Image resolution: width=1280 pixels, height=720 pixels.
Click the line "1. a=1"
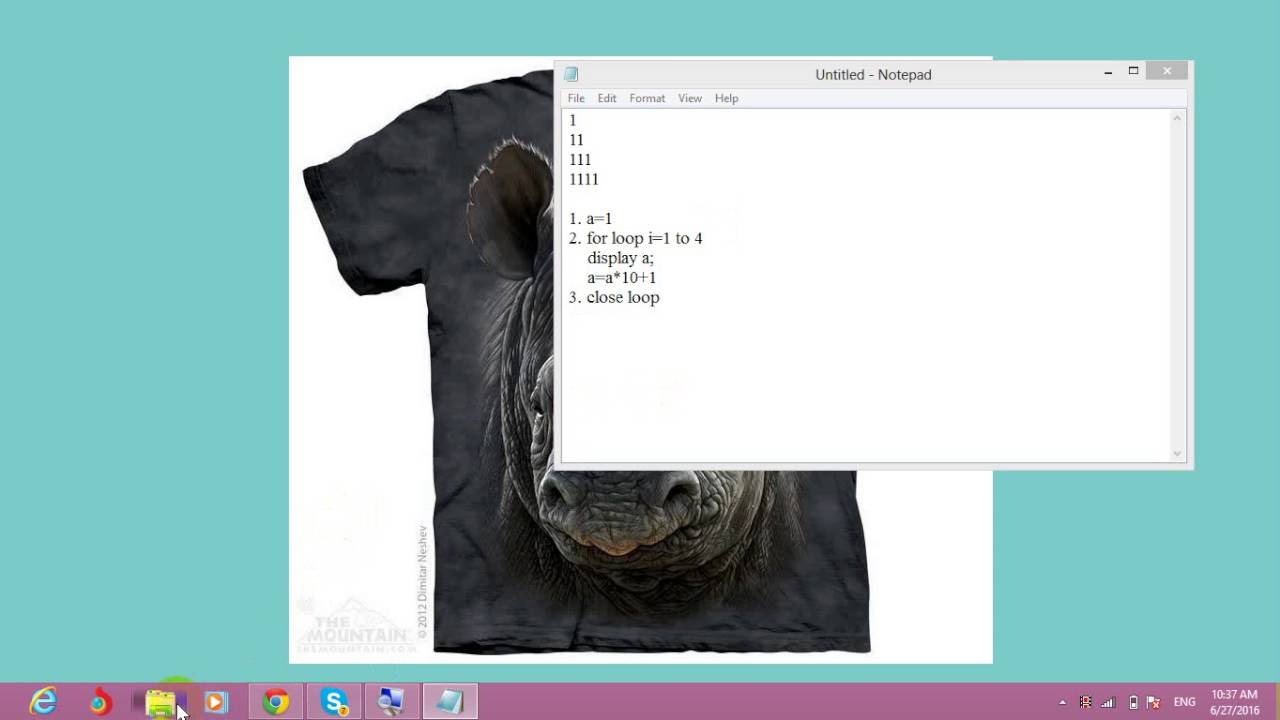coord(590,218)
